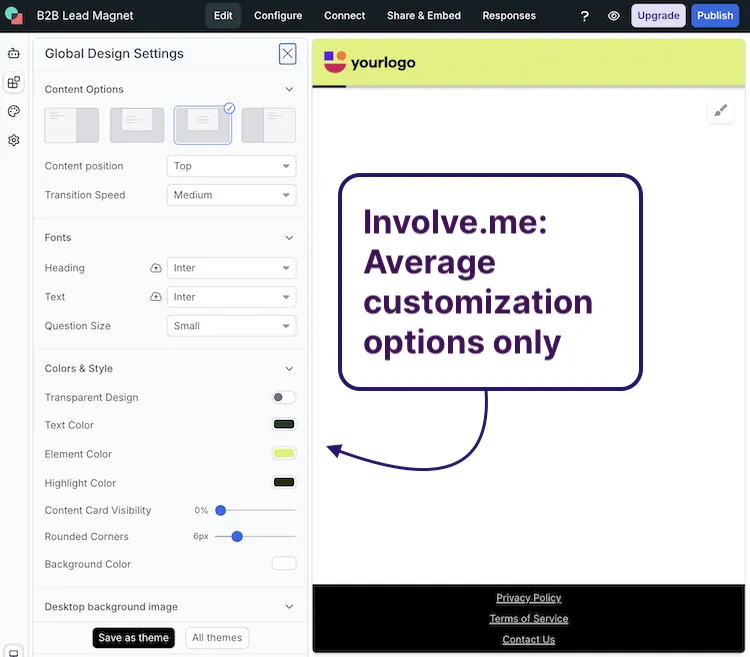Expand the Desktop background image section
Viewport: 750px width, 657px height.
click(289, 607)
